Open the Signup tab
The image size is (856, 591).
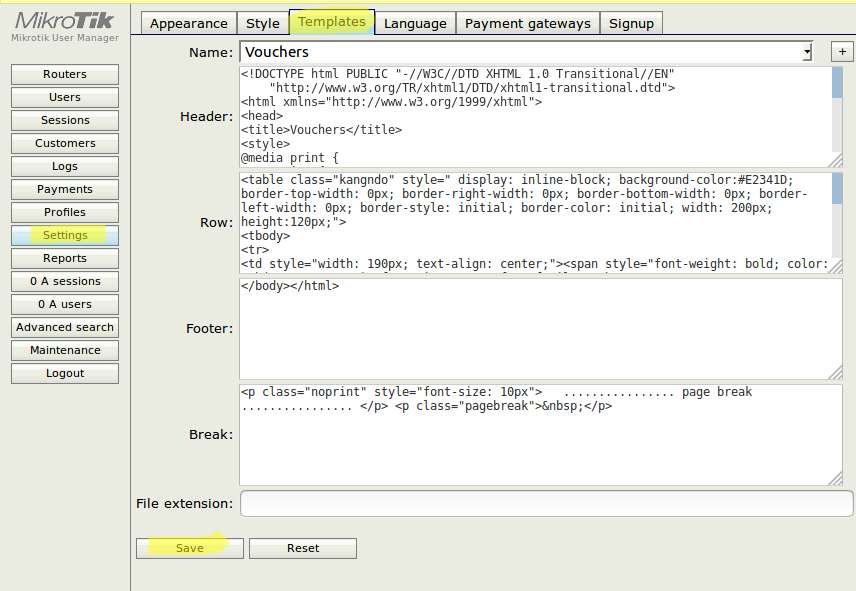tap(631, 23)
